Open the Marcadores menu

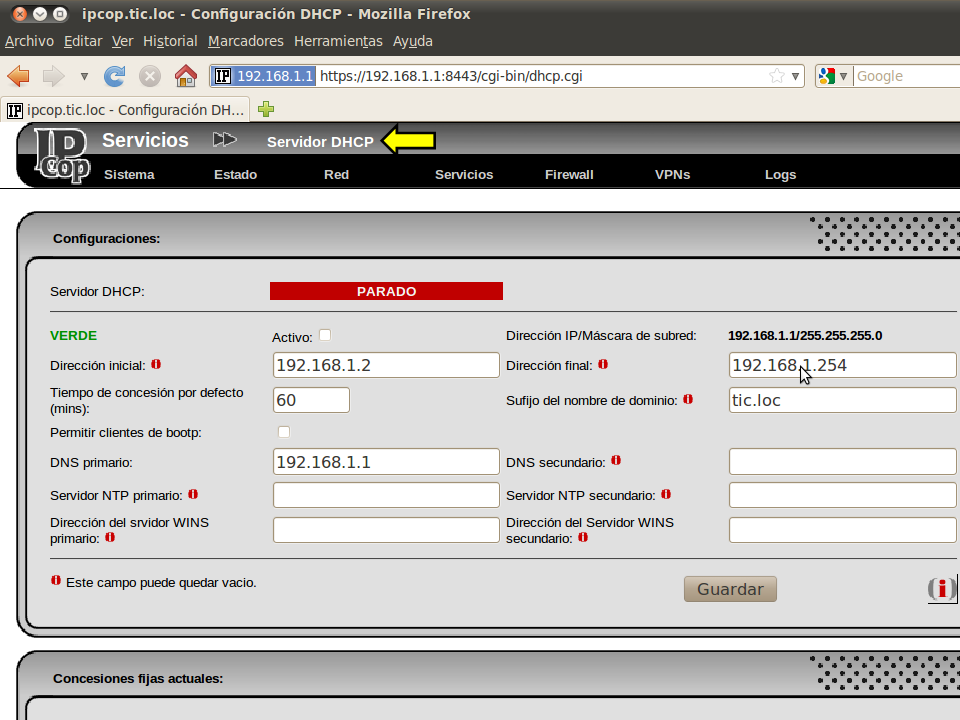click(246, 41)
